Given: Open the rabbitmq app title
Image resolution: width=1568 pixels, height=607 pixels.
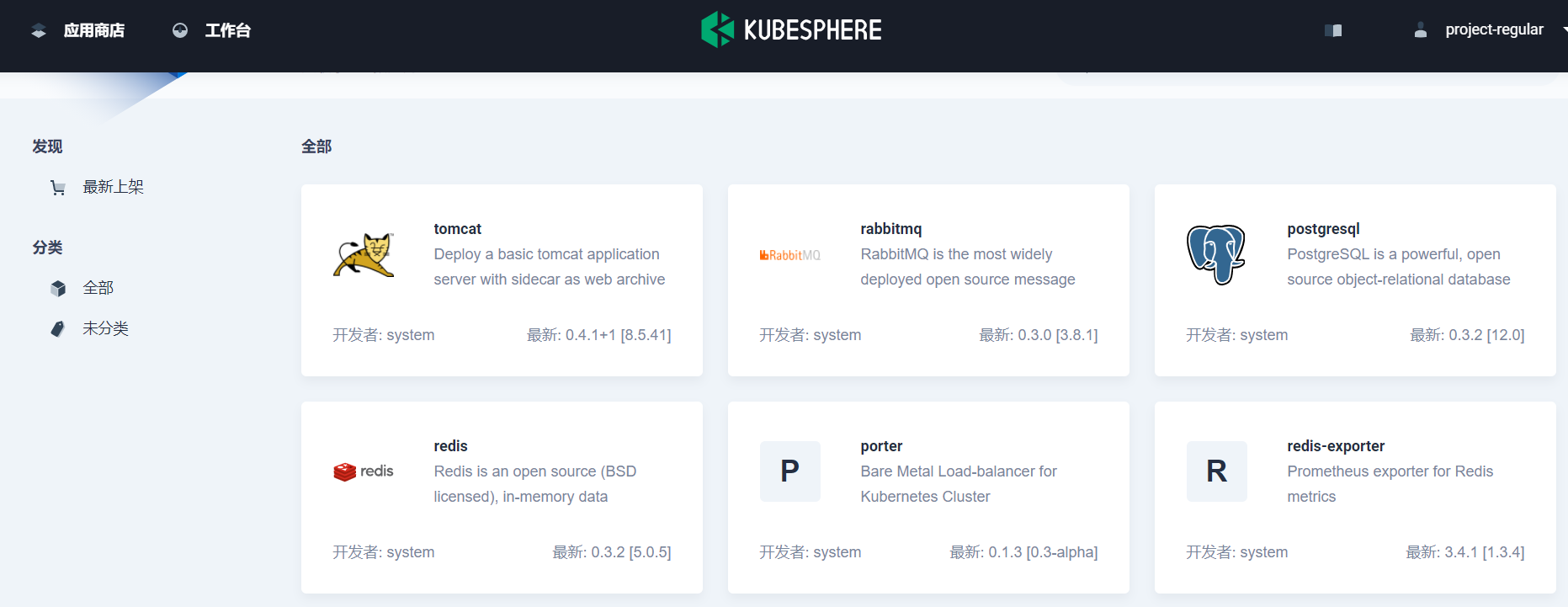Looking at the screenshot, I should [x=891, y=229].
